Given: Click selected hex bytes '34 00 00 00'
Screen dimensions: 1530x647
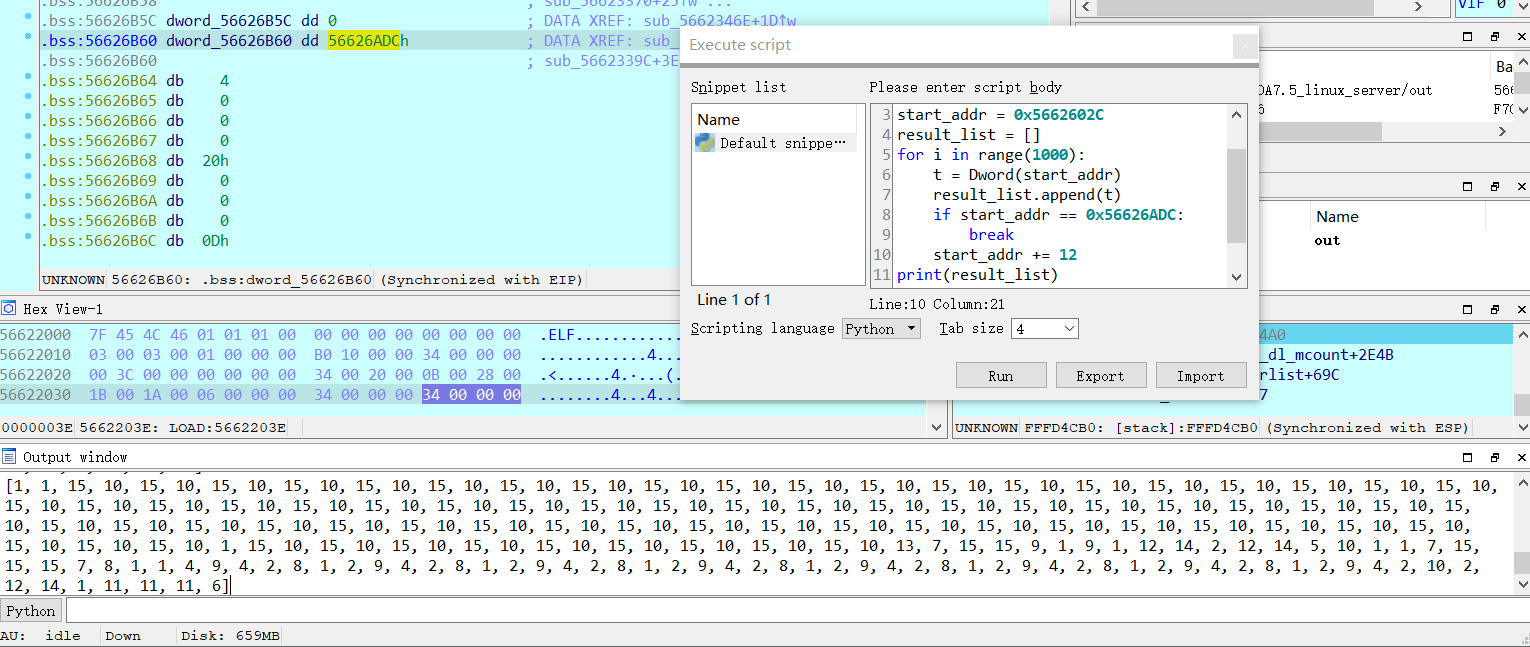Looking at the screenshot, I should [x=471, y=395].
